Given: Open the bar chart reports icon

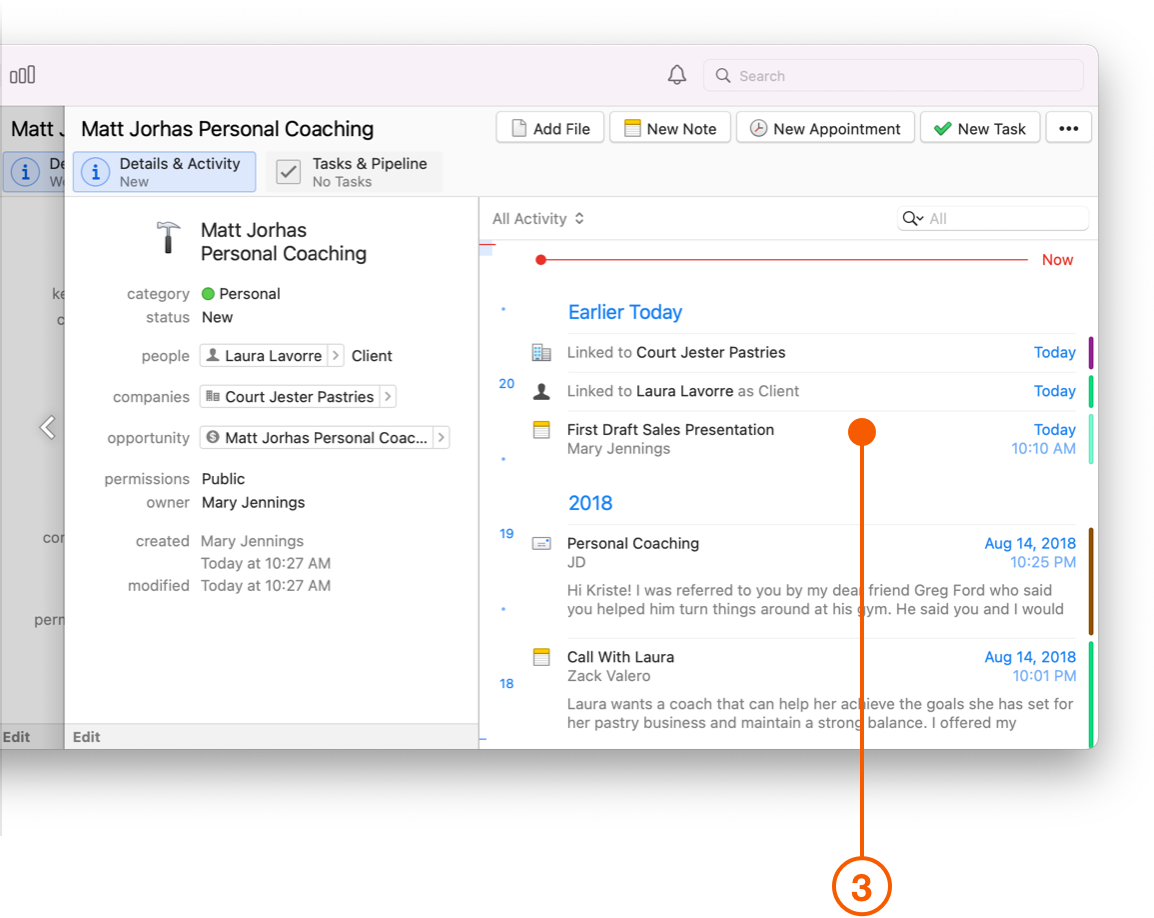Looking at the screenshot, I should coord(22,75).
